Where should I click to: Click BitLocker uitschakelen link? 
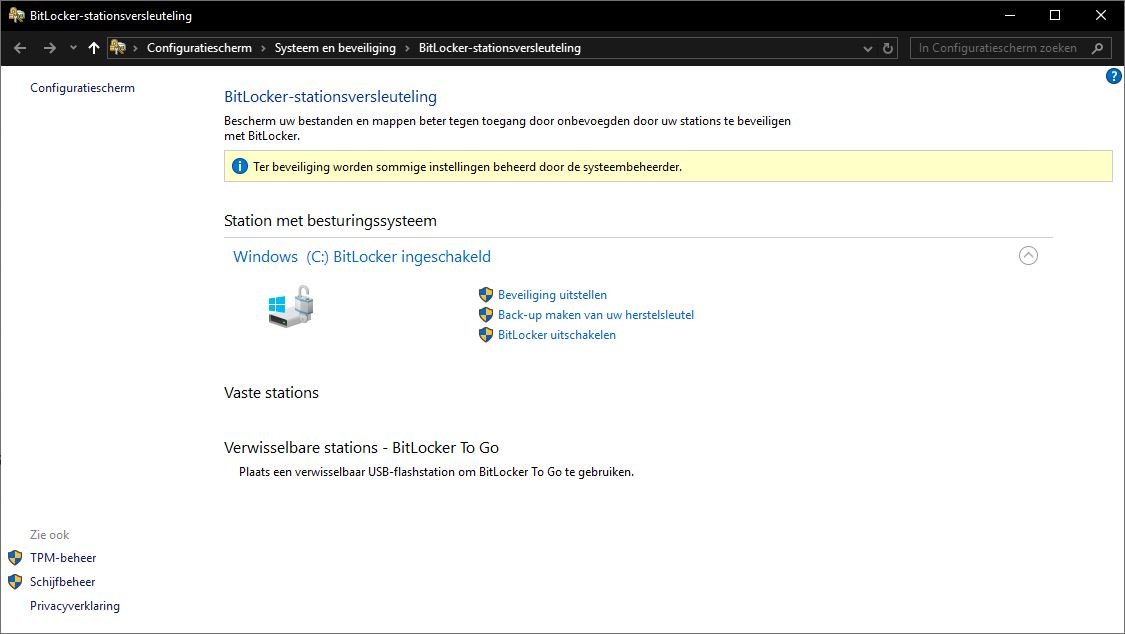(557, 335)
